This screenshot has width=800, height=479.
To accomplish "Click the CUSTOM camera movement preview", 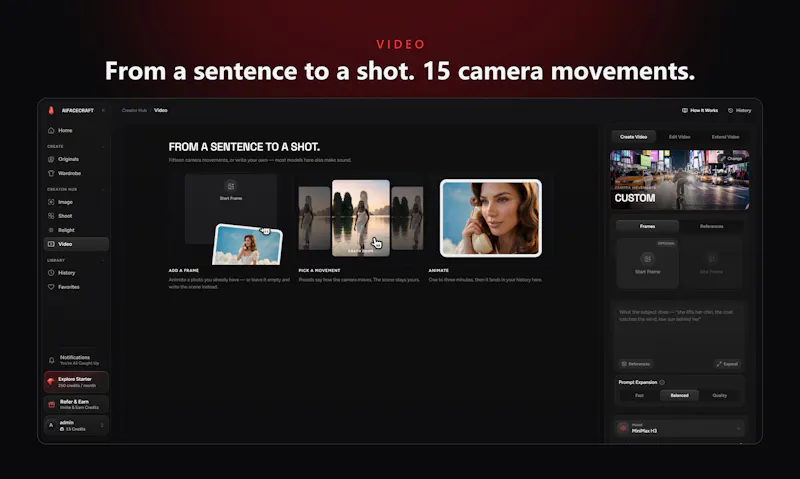I will coord(680,180).
